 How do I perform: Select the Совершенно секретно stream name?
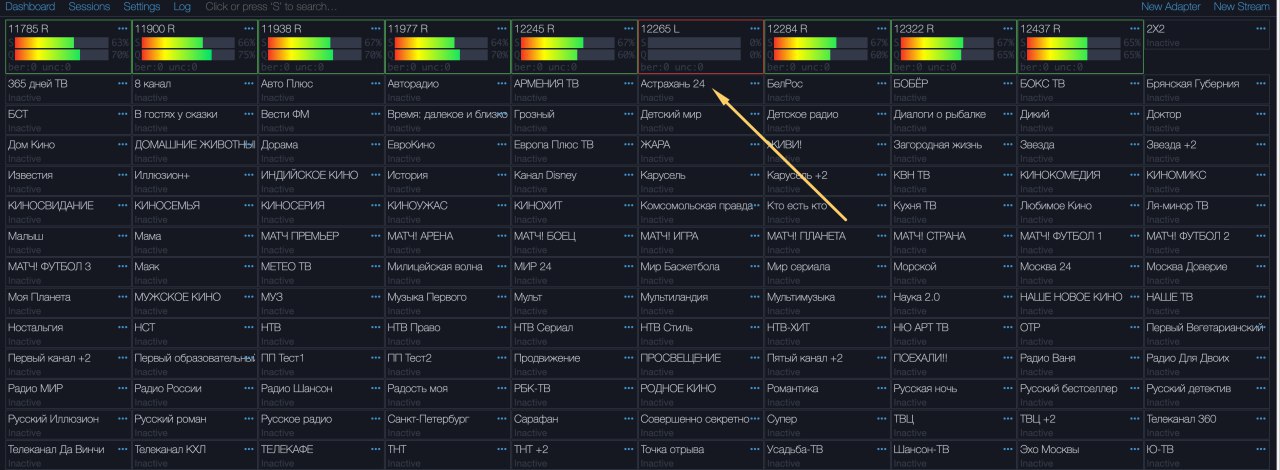click(694, 419)
